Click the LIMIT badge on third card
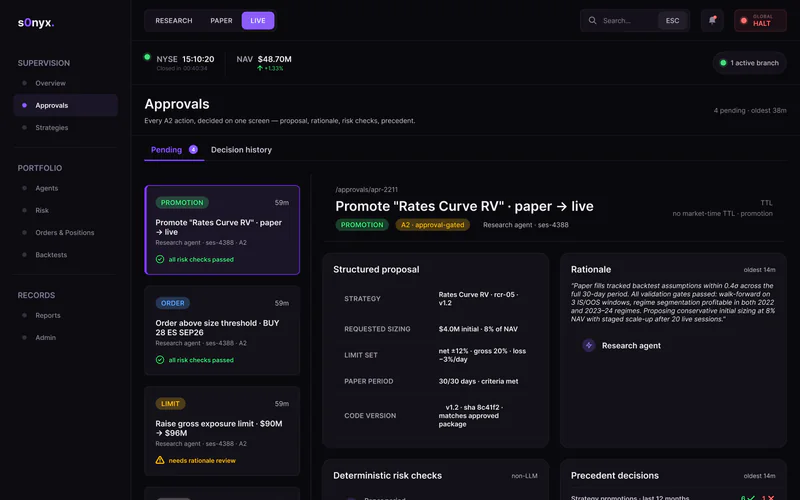This screenshot has height=500, width=800. [x=170, y=404]
